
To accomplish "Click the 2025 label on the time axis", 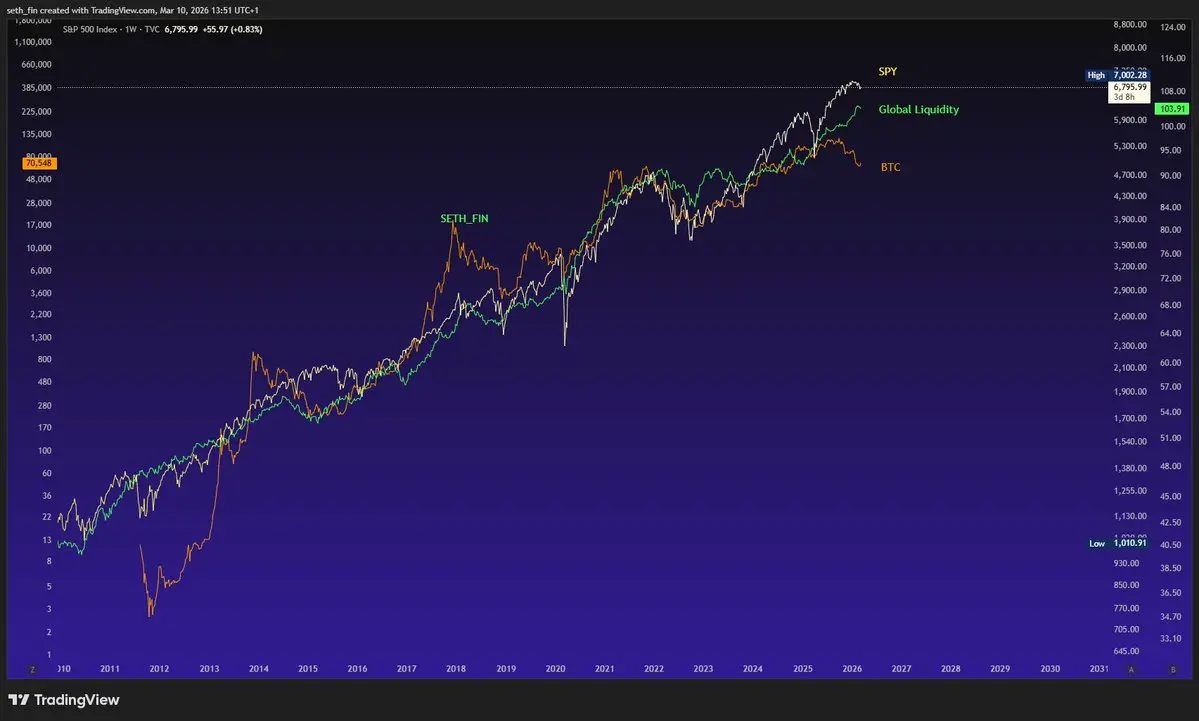I will point(802,669).
